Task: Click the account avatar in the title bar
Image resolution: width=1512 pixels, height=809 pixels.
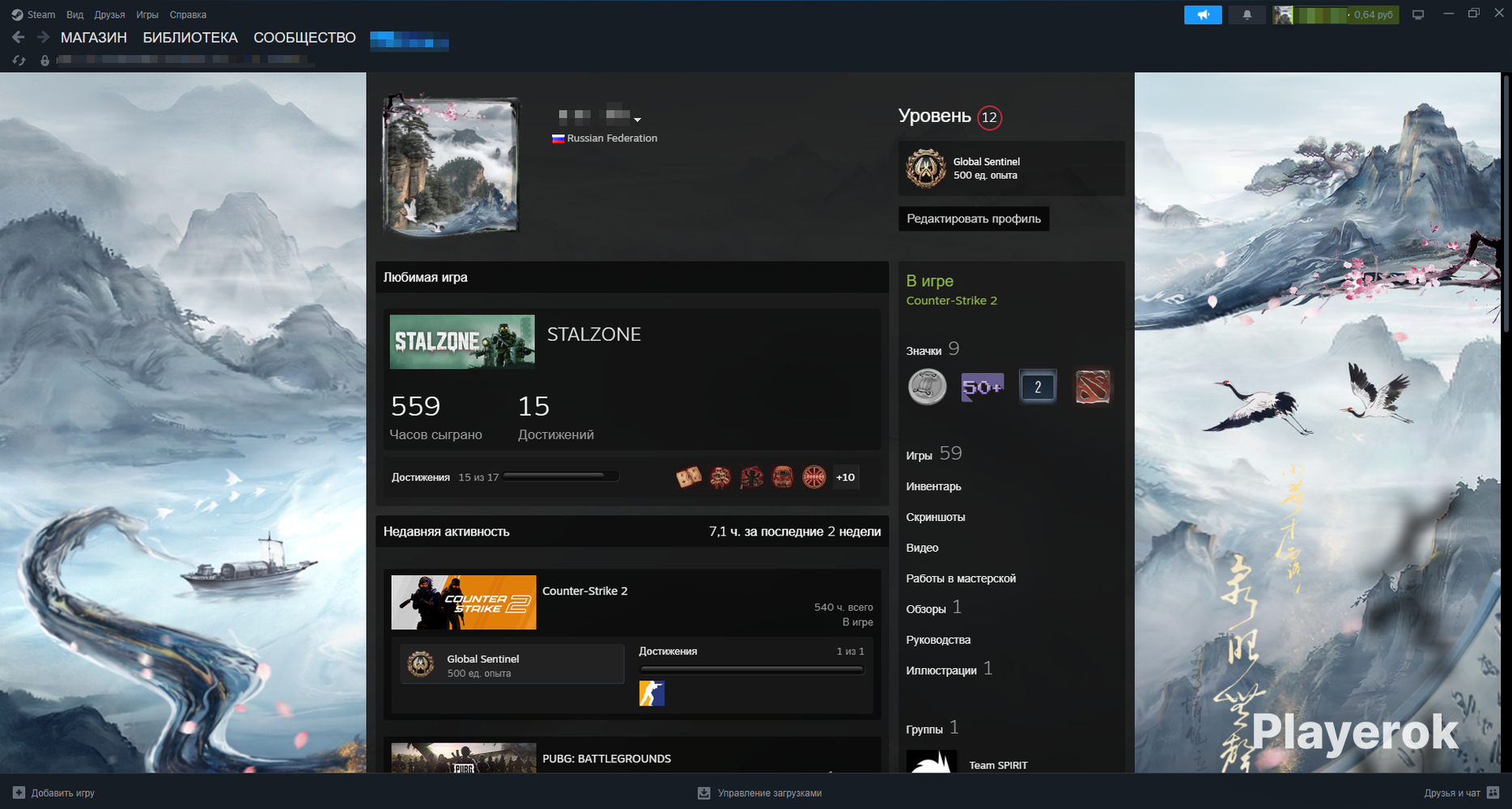Action: (x=1283, y=15)
